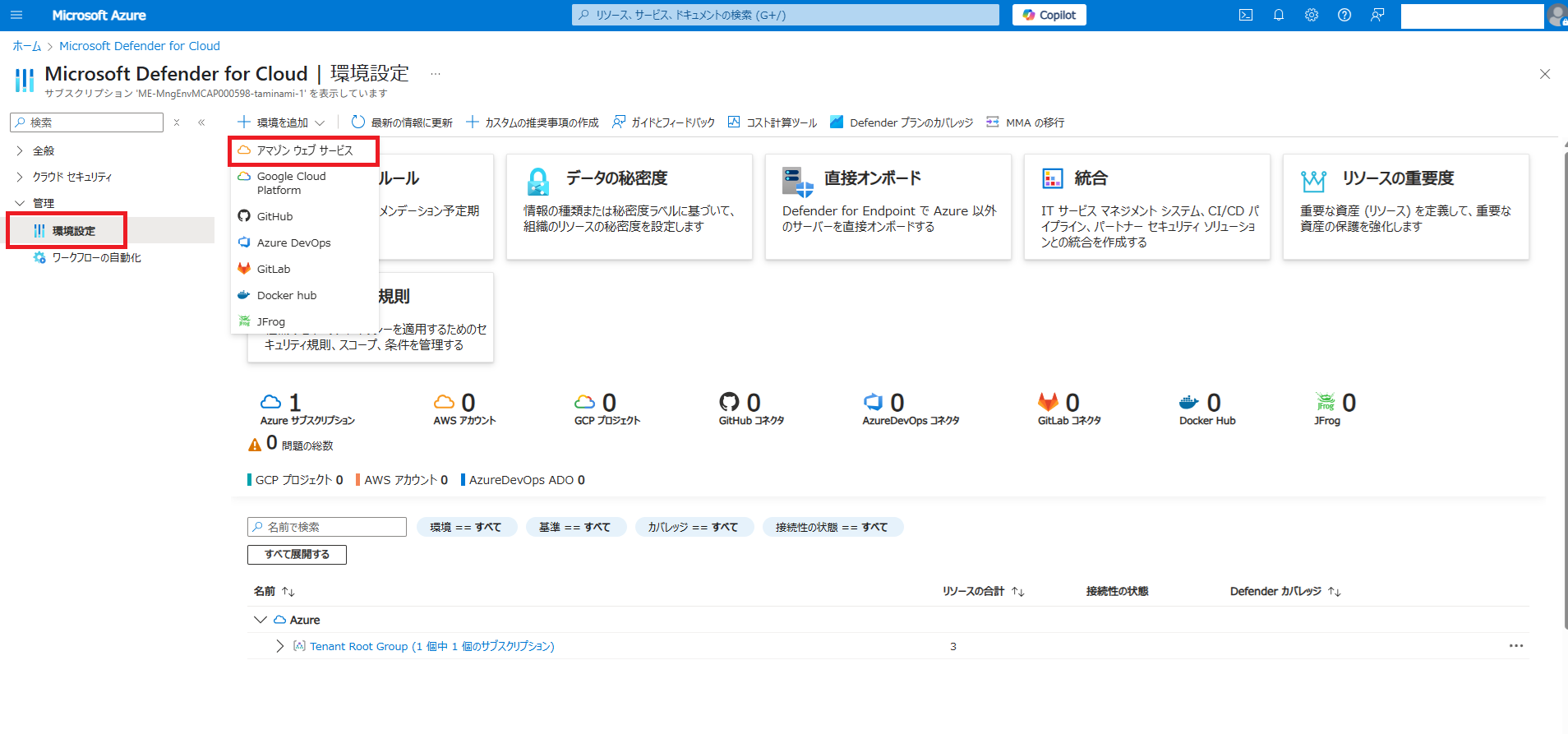Choose Azure DevOps from the menu
The height and width of the screenshot is (734, 1568).
[304, 242]
